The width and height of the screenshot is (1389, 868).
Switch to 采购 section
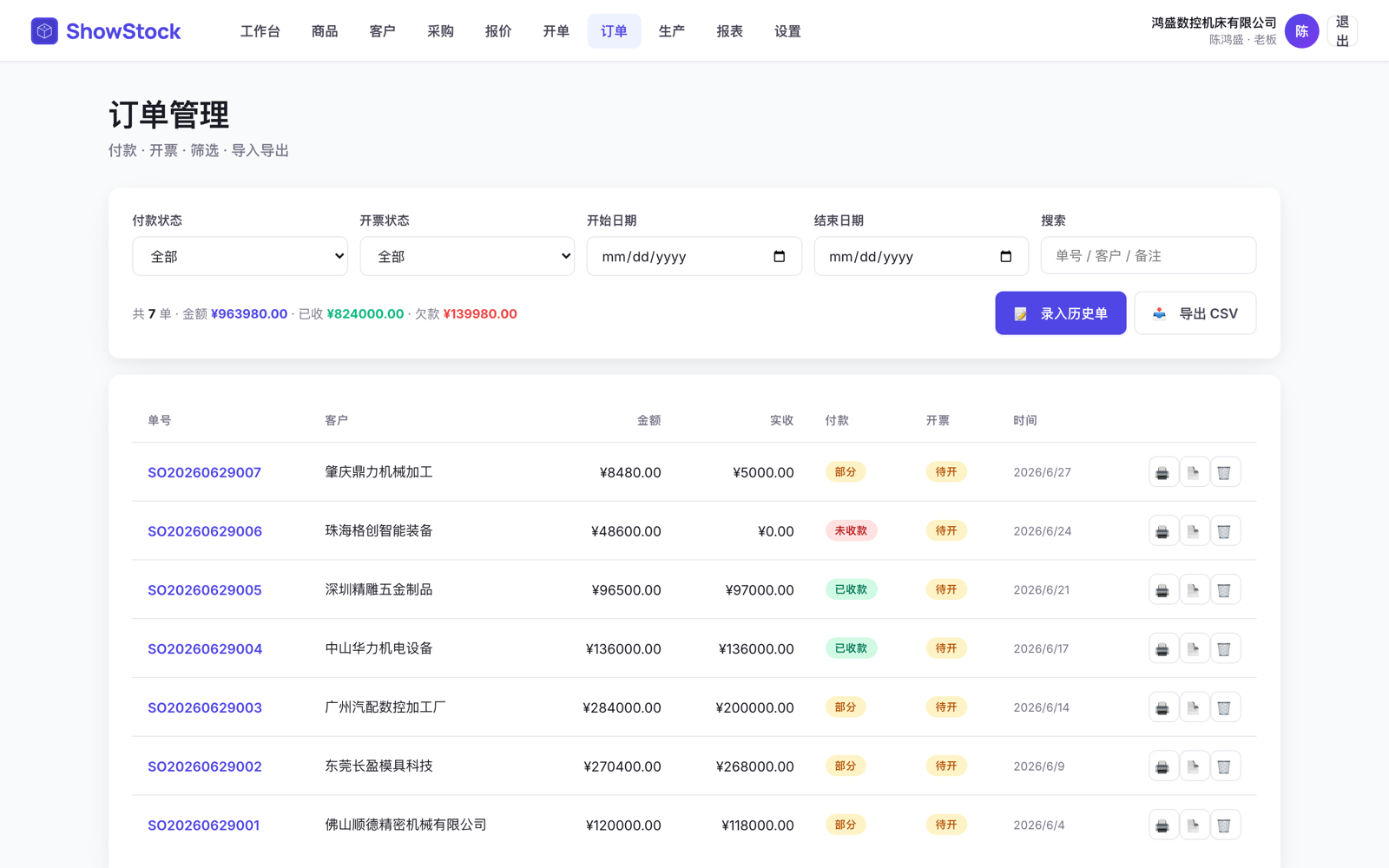(440, 31)
